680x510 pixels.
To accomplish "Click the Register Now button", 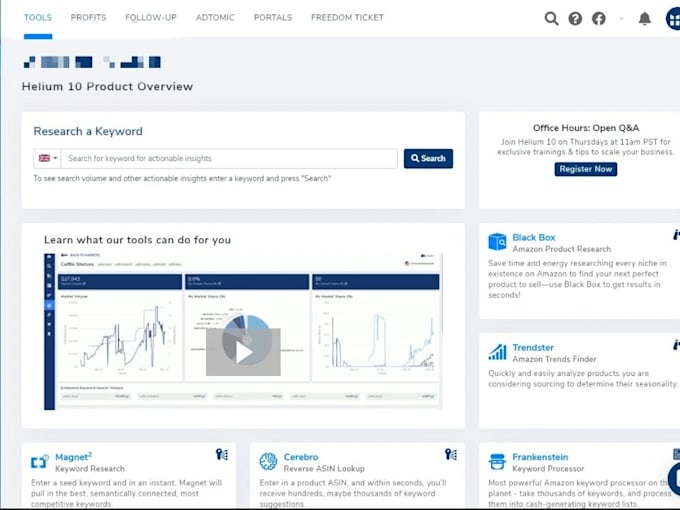I will point(585,169).
